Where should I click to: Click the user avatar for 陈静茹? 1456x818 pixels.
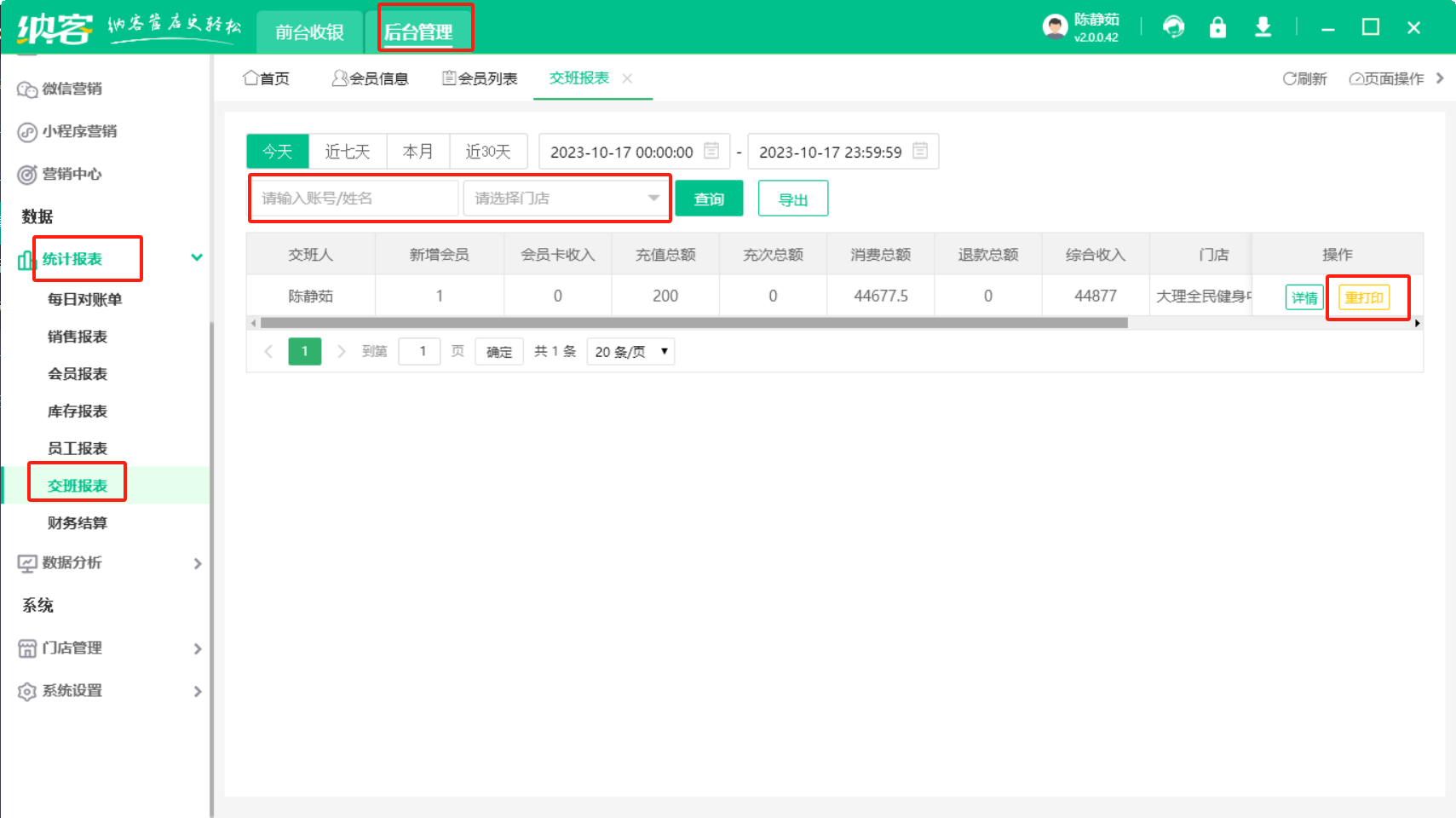[x=1055, y=27]
